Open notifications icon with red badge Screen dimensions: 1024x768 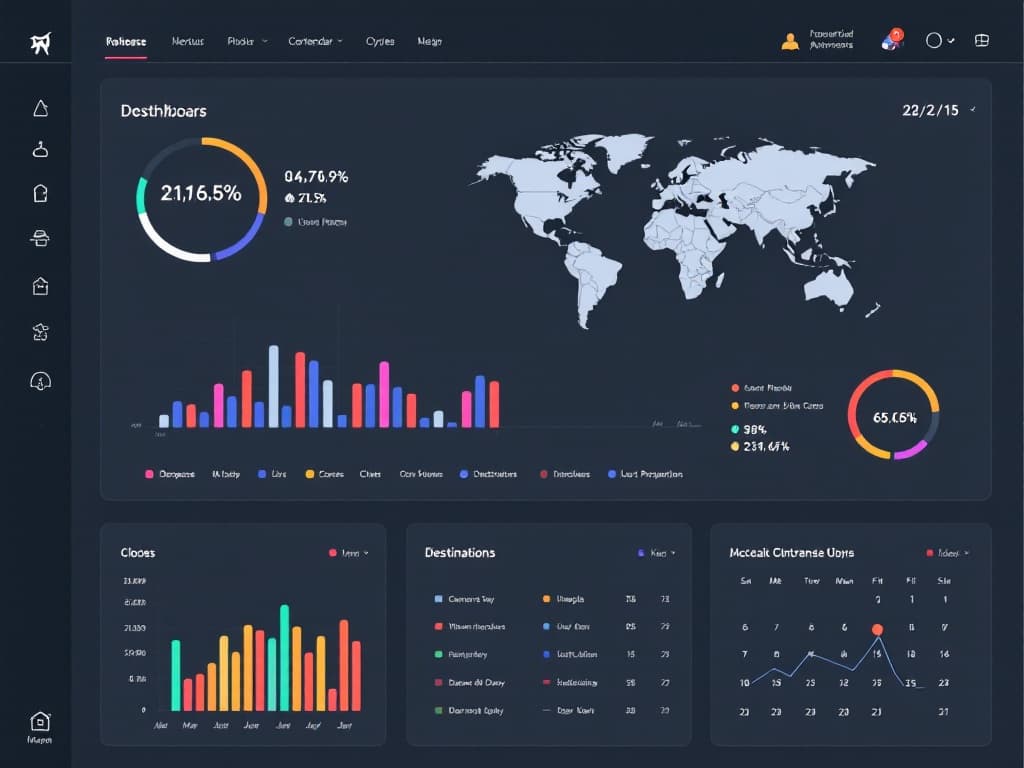(892, 39)
